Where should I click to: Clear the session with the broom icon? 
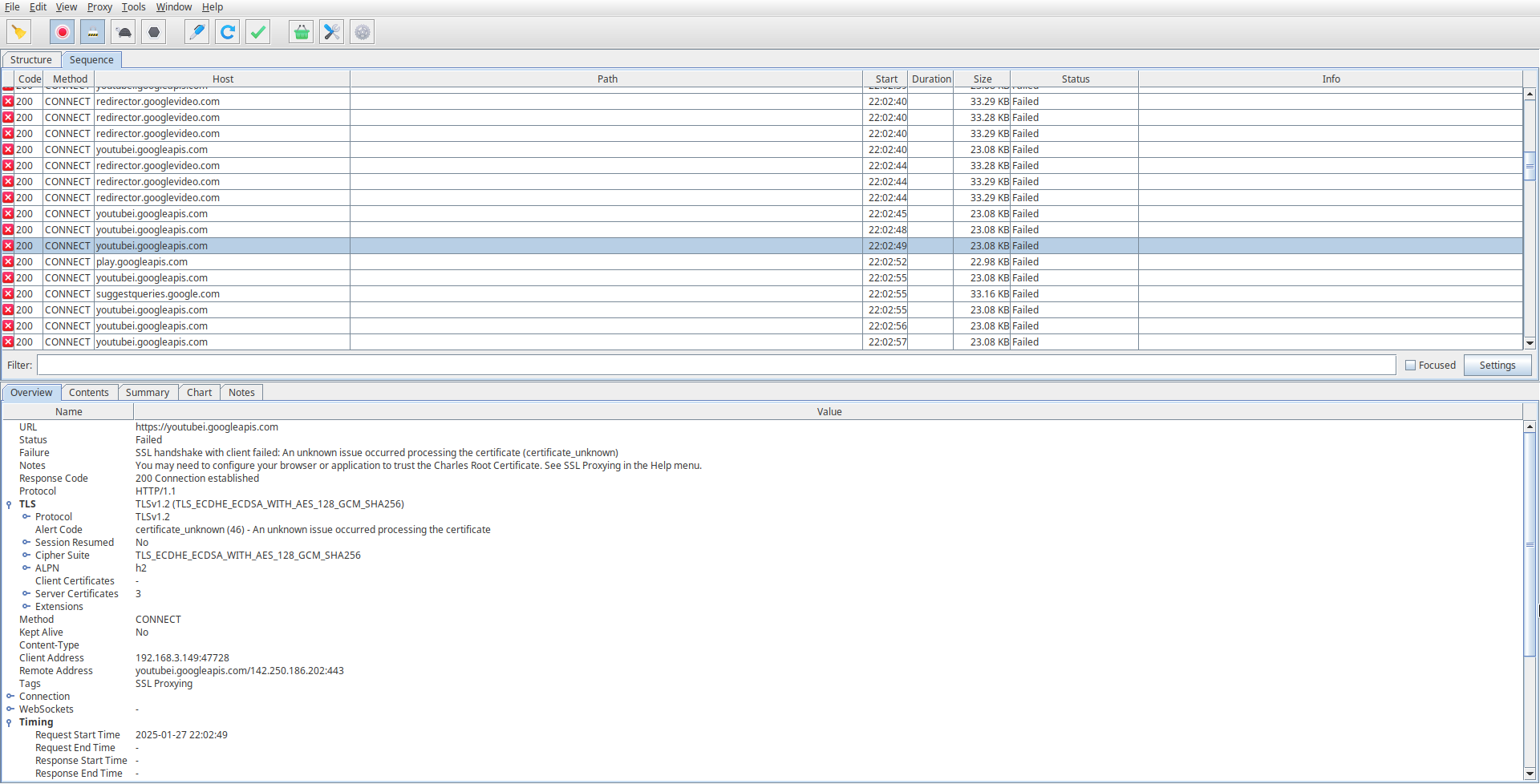[x=19, y=32]
